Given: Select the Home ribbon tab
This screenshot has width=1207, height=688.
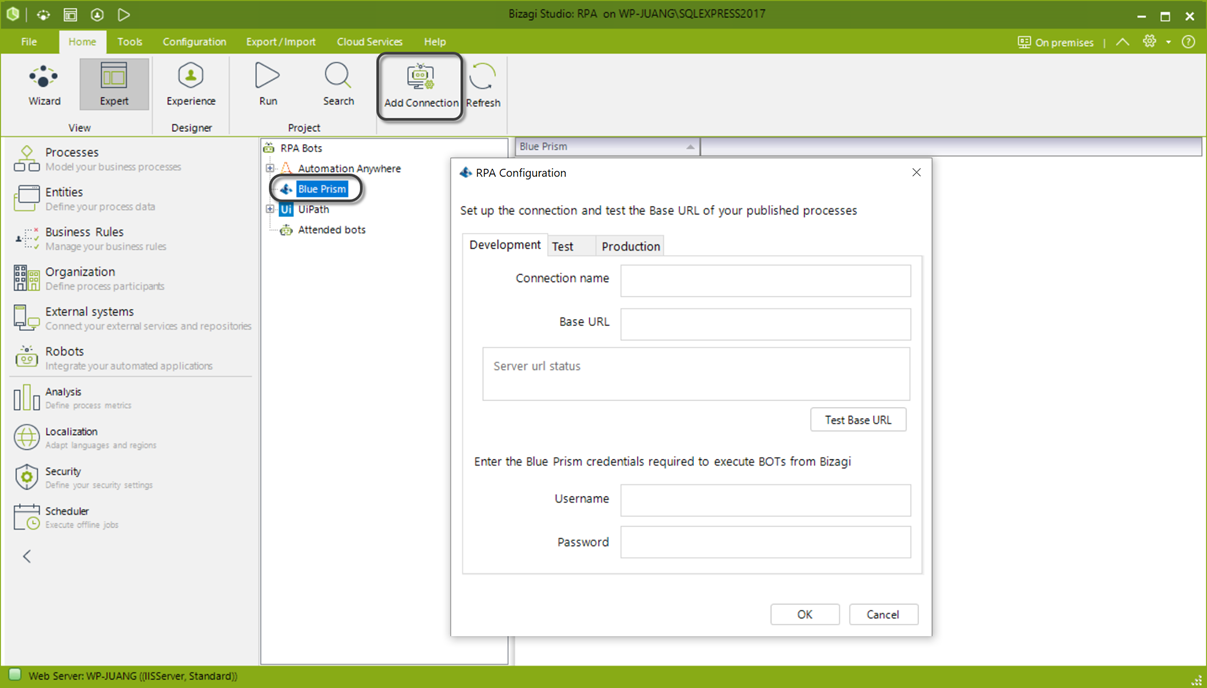Looking at the screenshot, I should 82,42.
